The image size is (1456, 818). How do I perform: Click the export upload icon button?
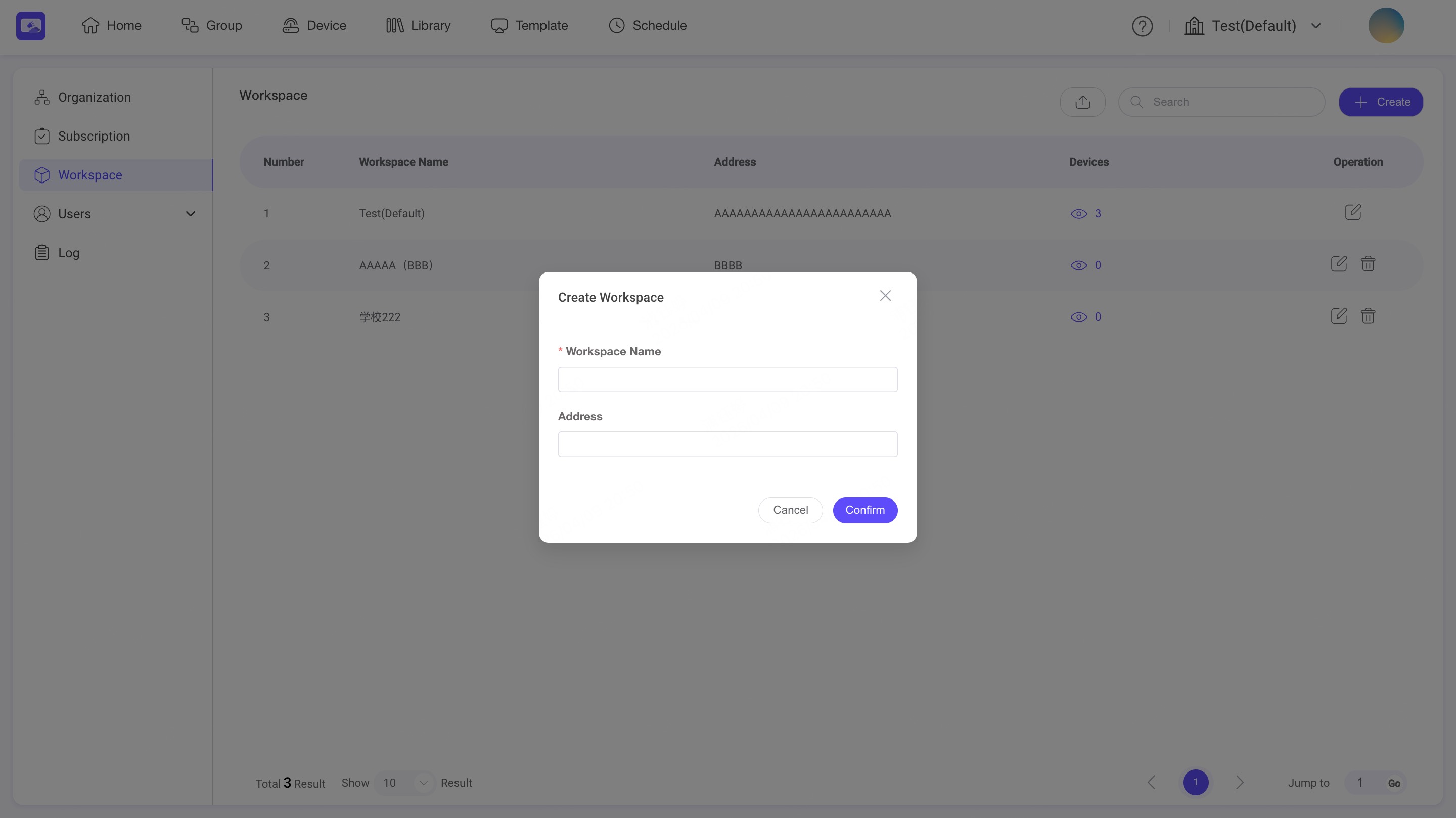(1082, 102)
